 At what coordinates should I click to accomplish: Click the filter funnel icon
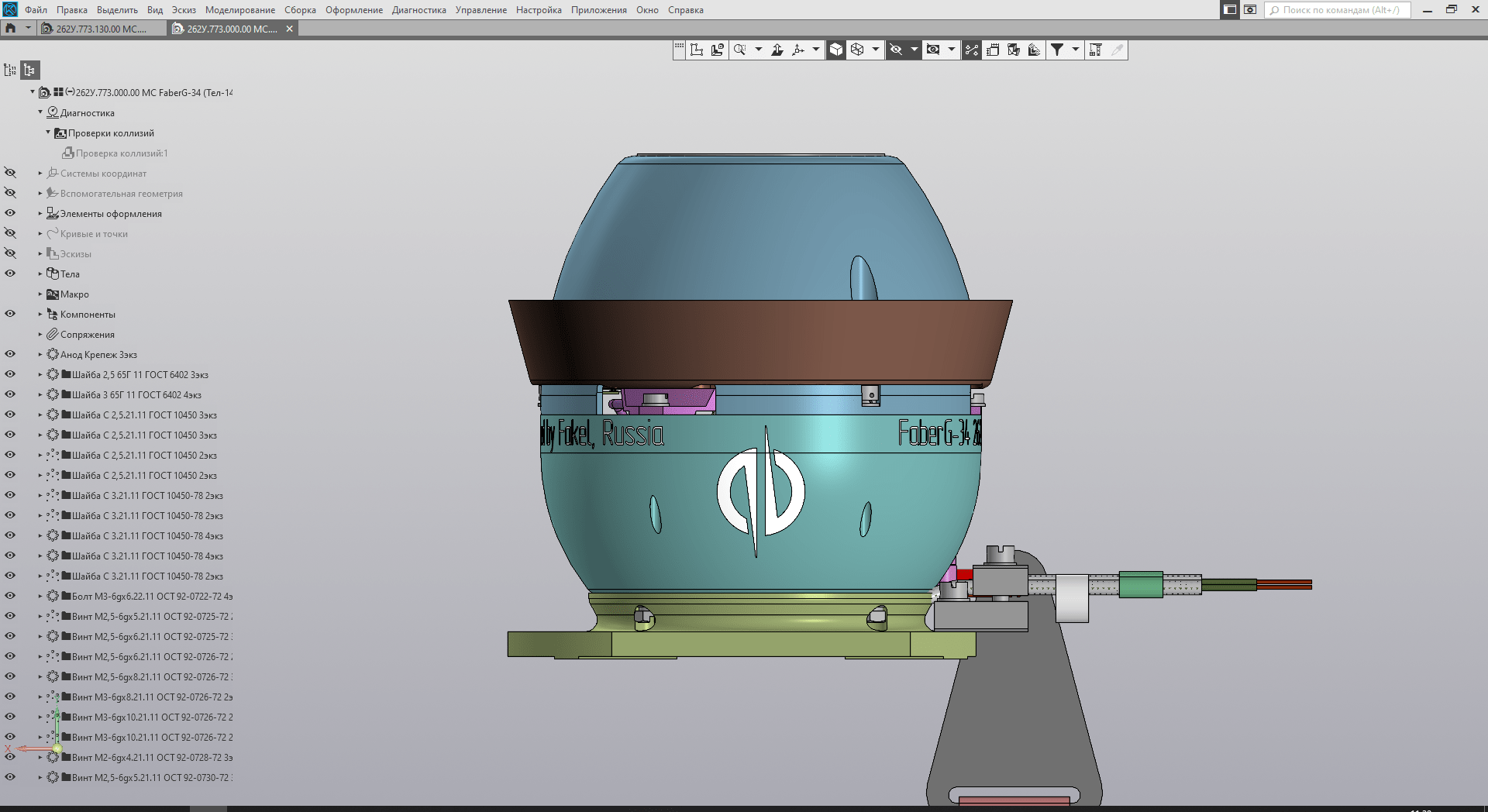(1057, 50)
